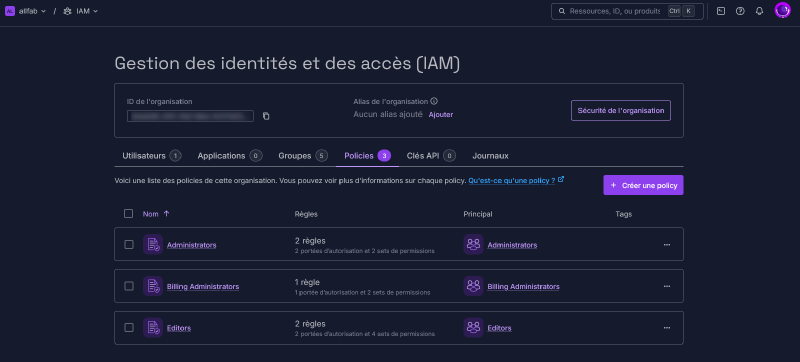Image resolution: width=800 pixels, height=362 pixels.
Task: Open the Editors policy name link
Action: pyautogui.click(x=179, y=328)
